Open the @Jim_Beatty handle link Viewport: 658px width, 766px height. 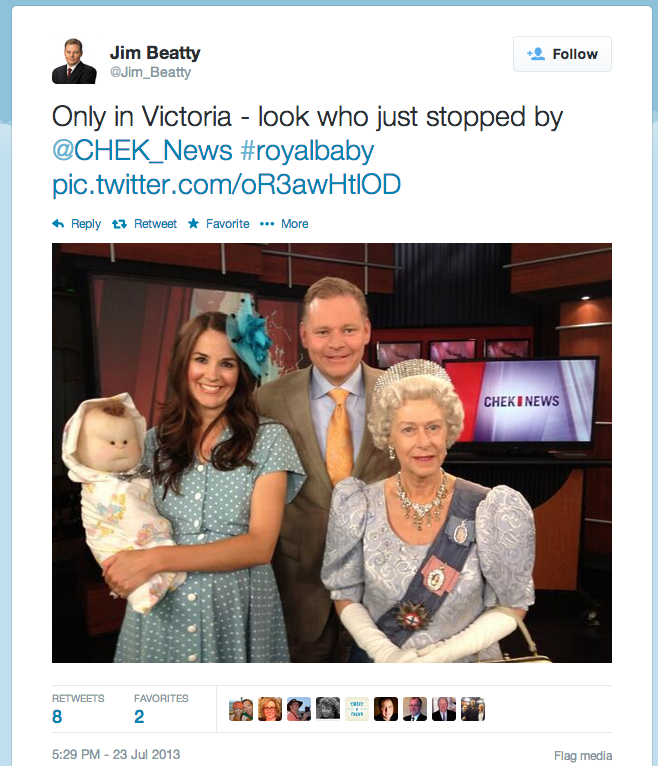coord(150,72)
